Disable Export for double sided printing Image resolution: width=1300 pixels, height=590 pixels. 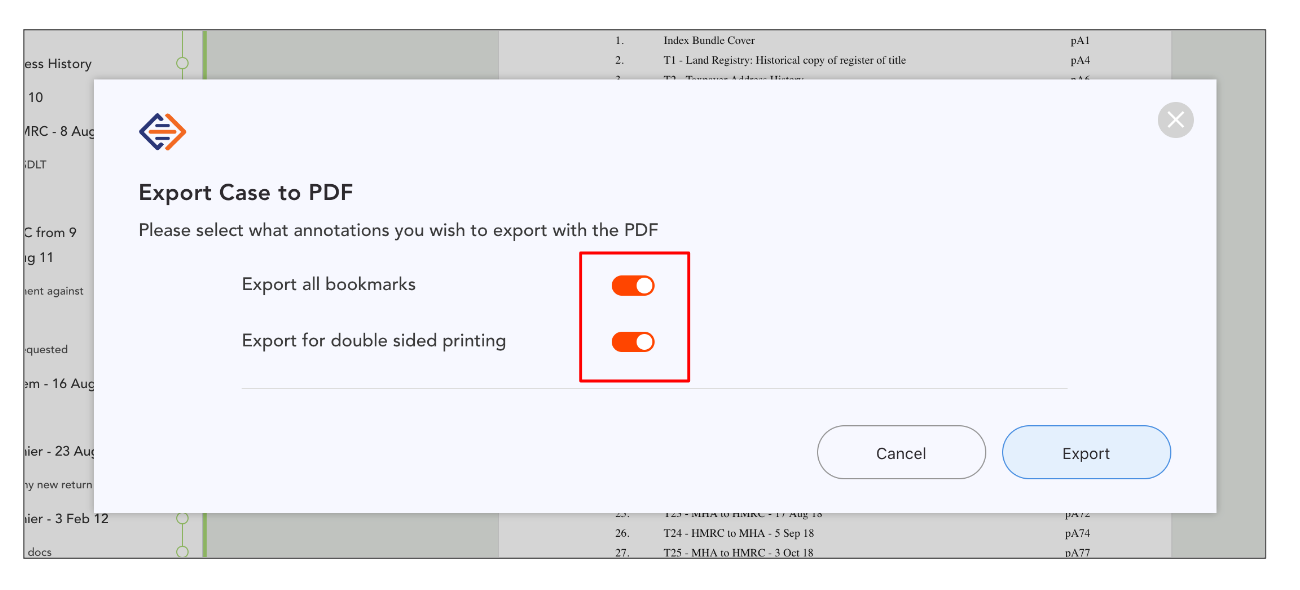pos(633,342)
